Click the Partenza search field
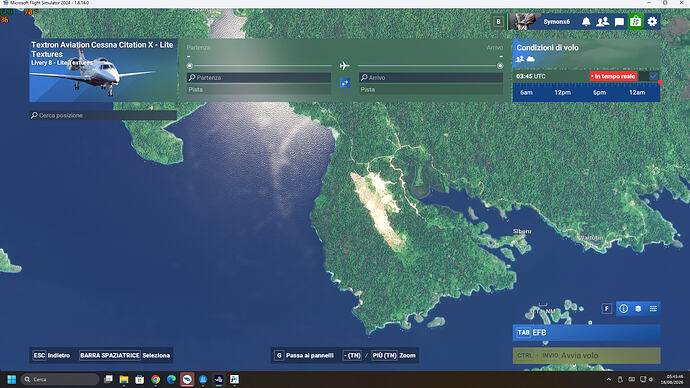Image resolution: width=690 pixels, height=388 pixels. pyautogui.click(x=259, y=77)
